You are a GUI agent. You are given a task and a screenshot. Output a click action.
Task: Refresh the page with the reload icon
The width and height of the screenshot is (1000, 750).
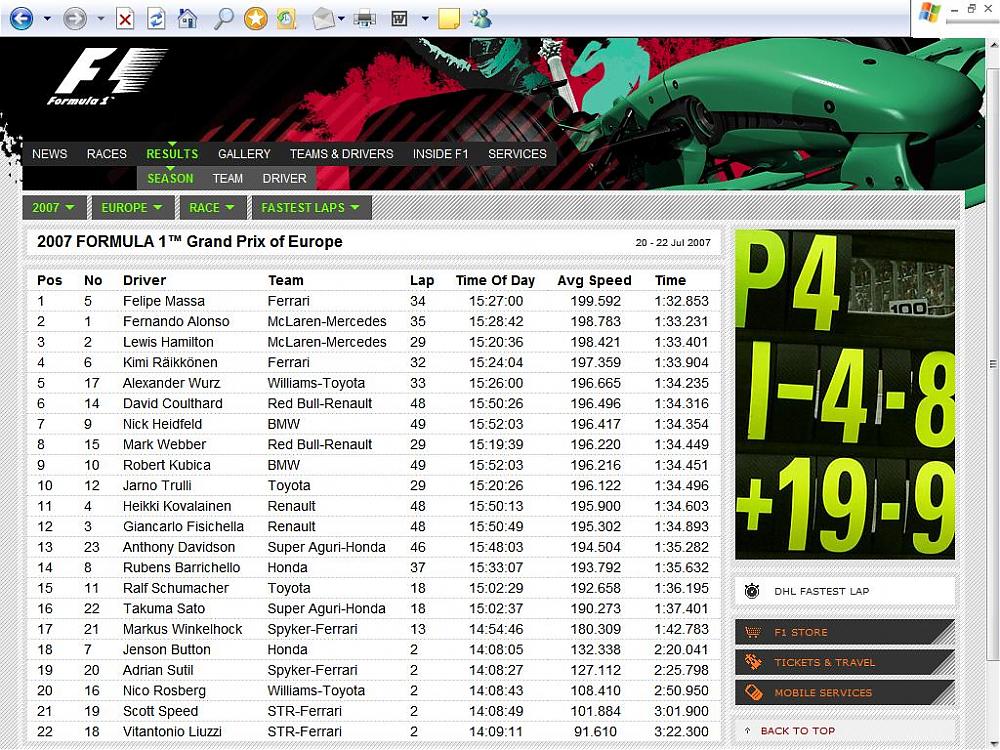[156, 18]
